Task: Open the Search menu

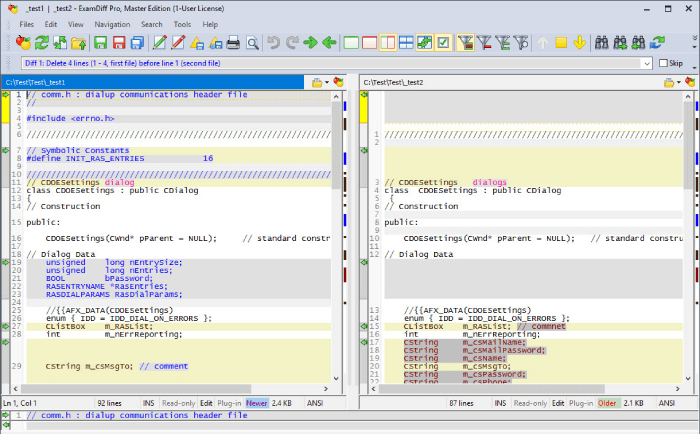Action: pyautogui.click(x=152, y=25)
